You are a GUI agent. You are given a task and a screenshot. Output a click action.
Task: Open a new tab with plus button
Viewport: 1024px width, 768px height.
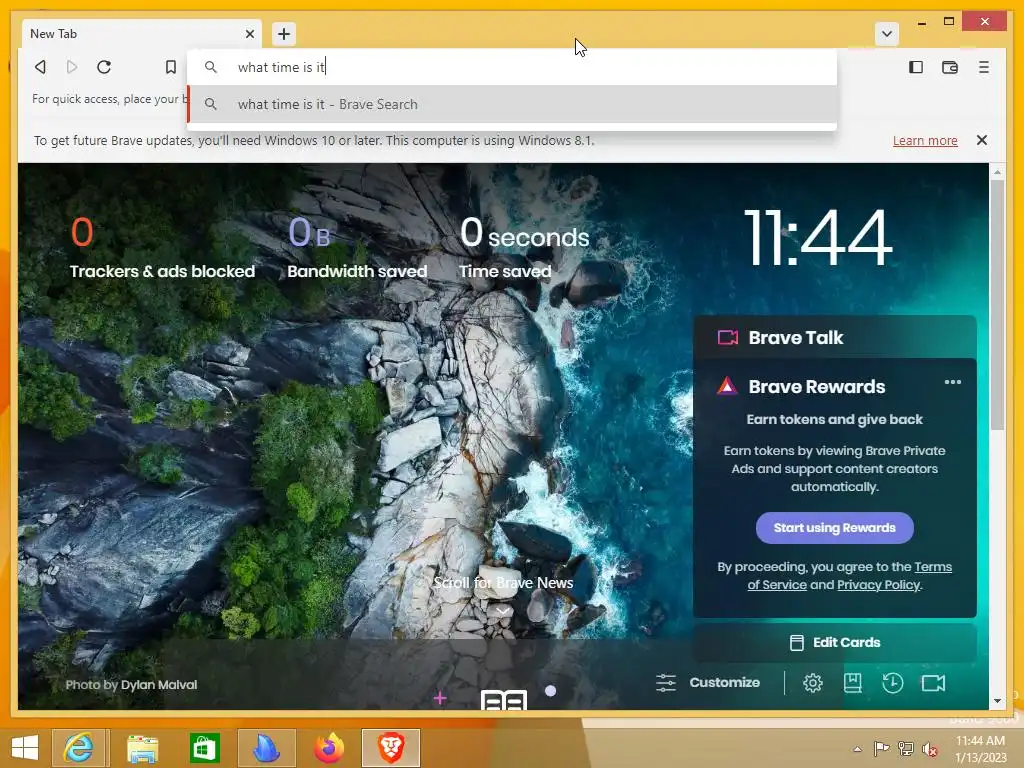pyautogui.click(x=283, y=34)
